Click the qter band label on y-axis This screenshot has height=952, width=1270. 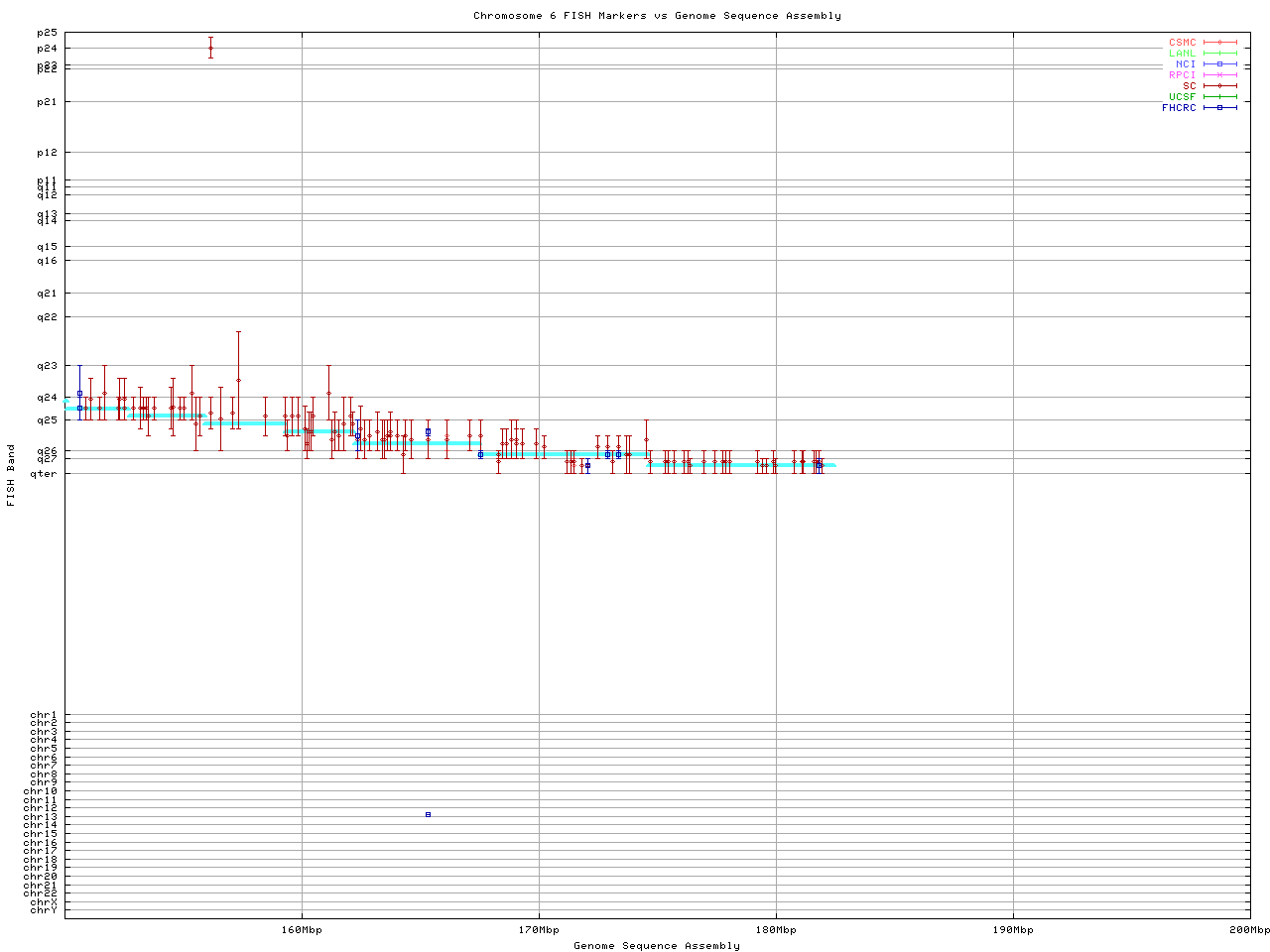(45, 473)
